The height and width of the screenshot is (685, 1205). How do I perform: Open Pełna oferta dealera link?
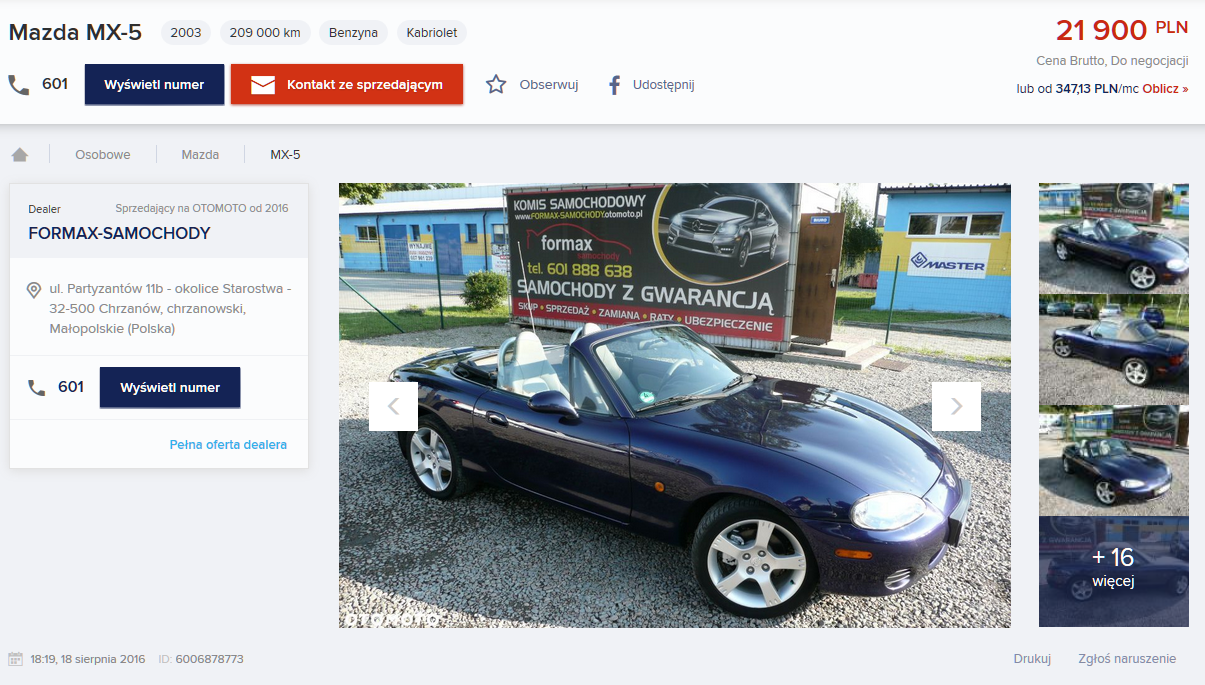point(228,445)
